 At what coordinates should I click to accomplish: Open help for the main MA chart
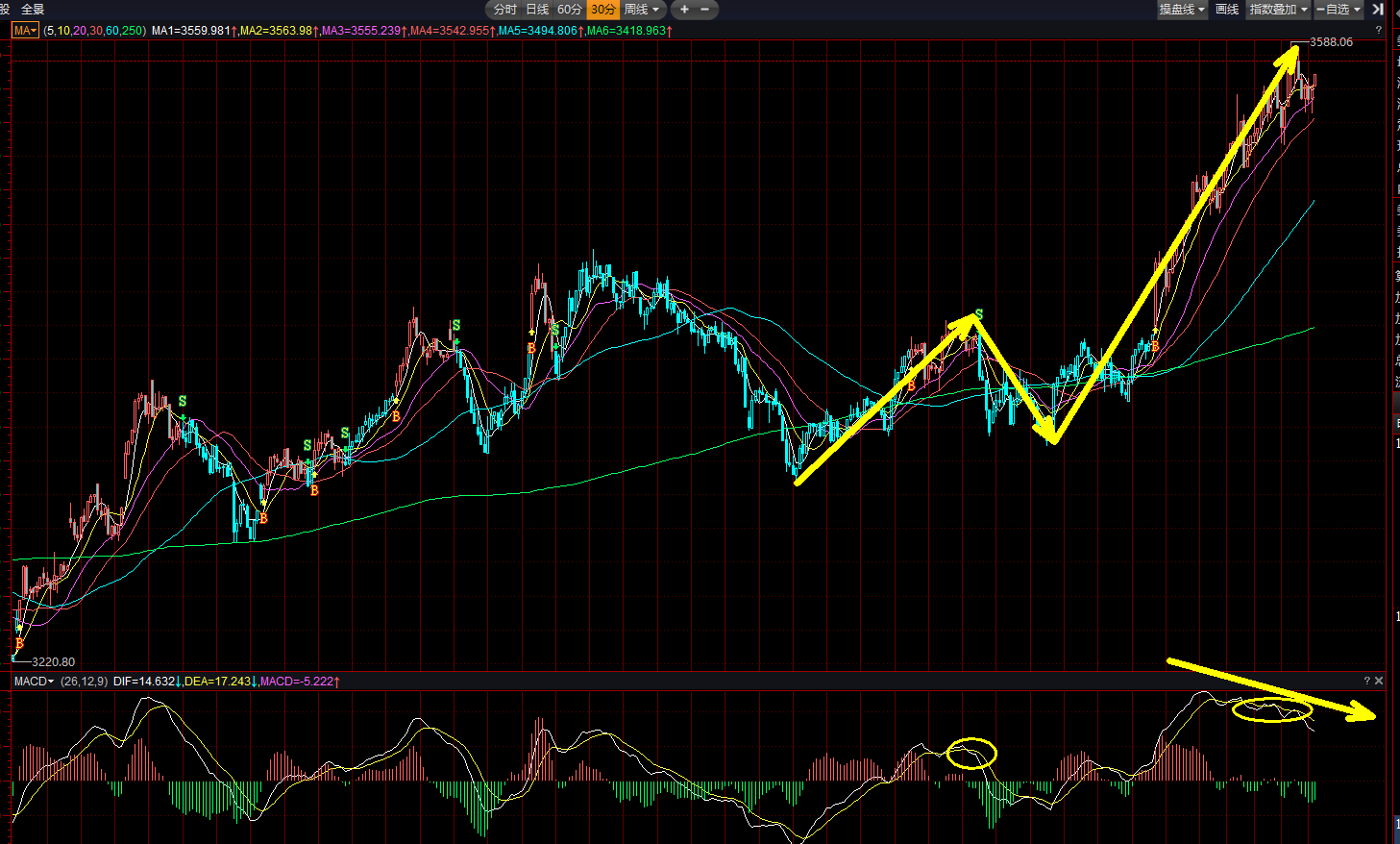tap(1379, 31)
